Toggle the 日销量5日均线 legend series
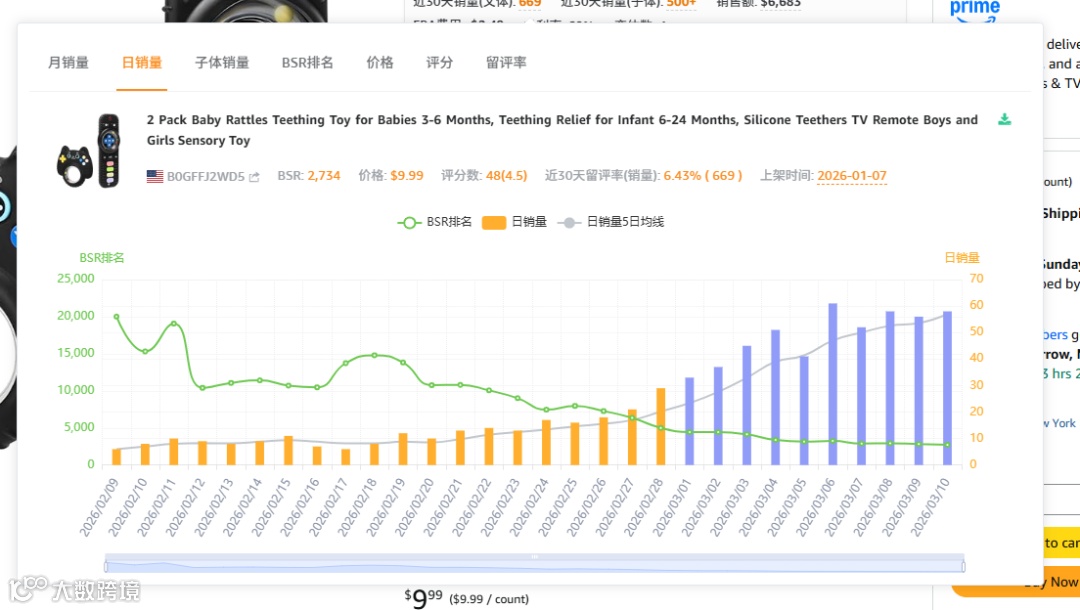1080x610 pixels. (x=610, y=222)
